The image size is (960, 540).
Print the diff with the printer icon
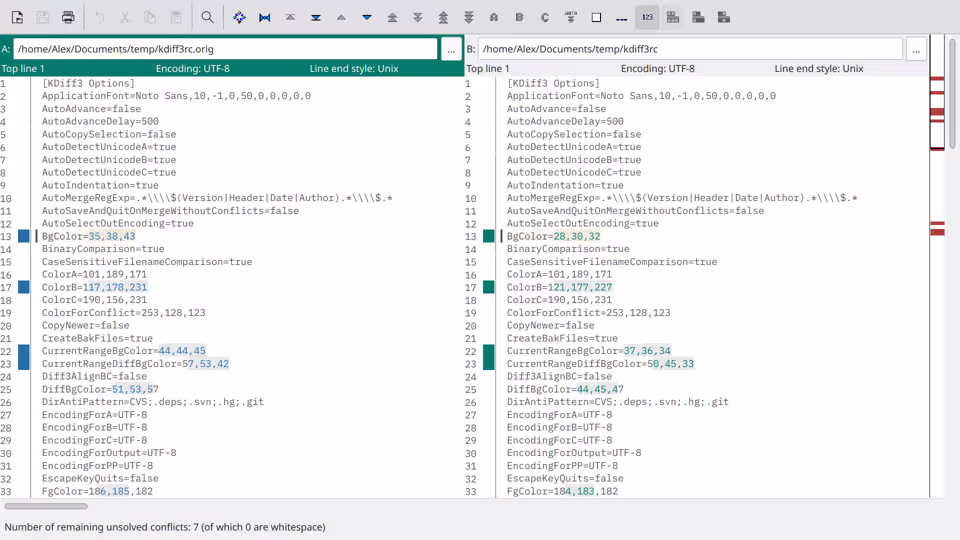pyautogui.click(x=68, y=18)
